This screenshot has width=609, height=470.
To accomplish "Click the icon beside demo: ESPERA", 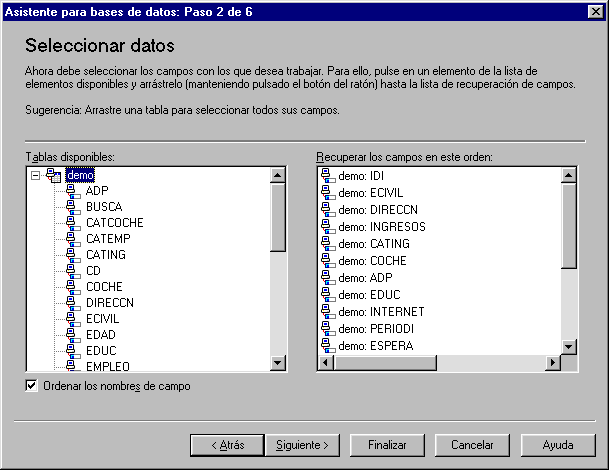I will click(328, 346).
